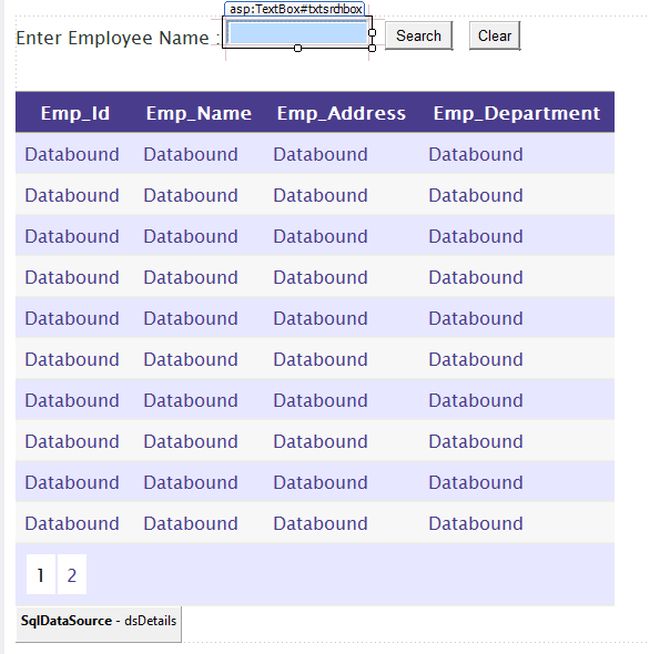Click the last row Emp_Name Databound cell
Image resolution: width=650 pixels, height=654 pixels.
coord(190,523)
